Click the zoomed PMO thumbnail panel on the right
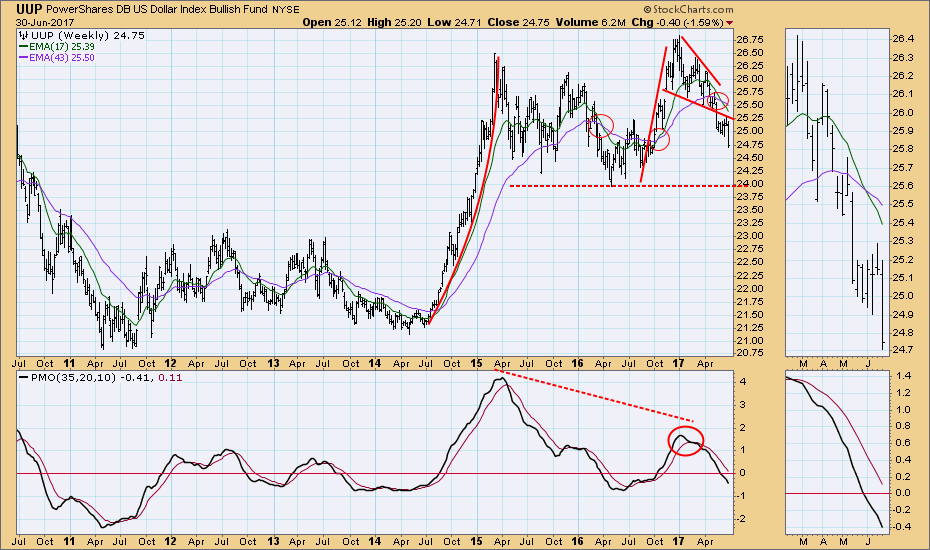 837,452
